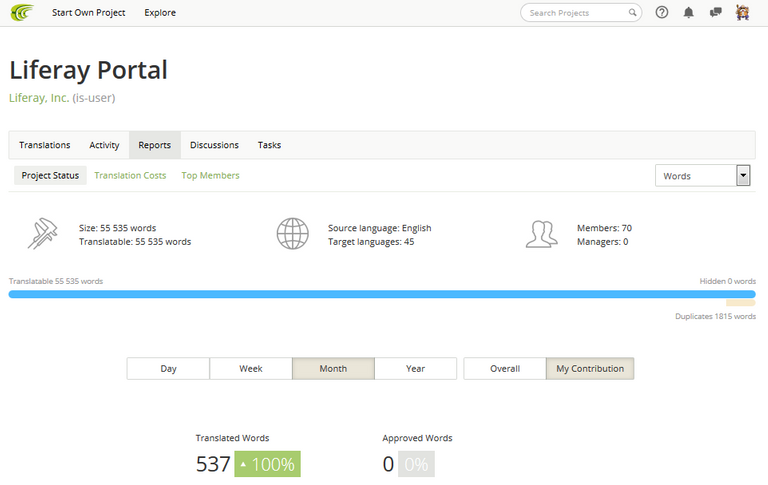Open the help question mark icon
This screenshot has height=485, width=768.
(x=662, y=12)
